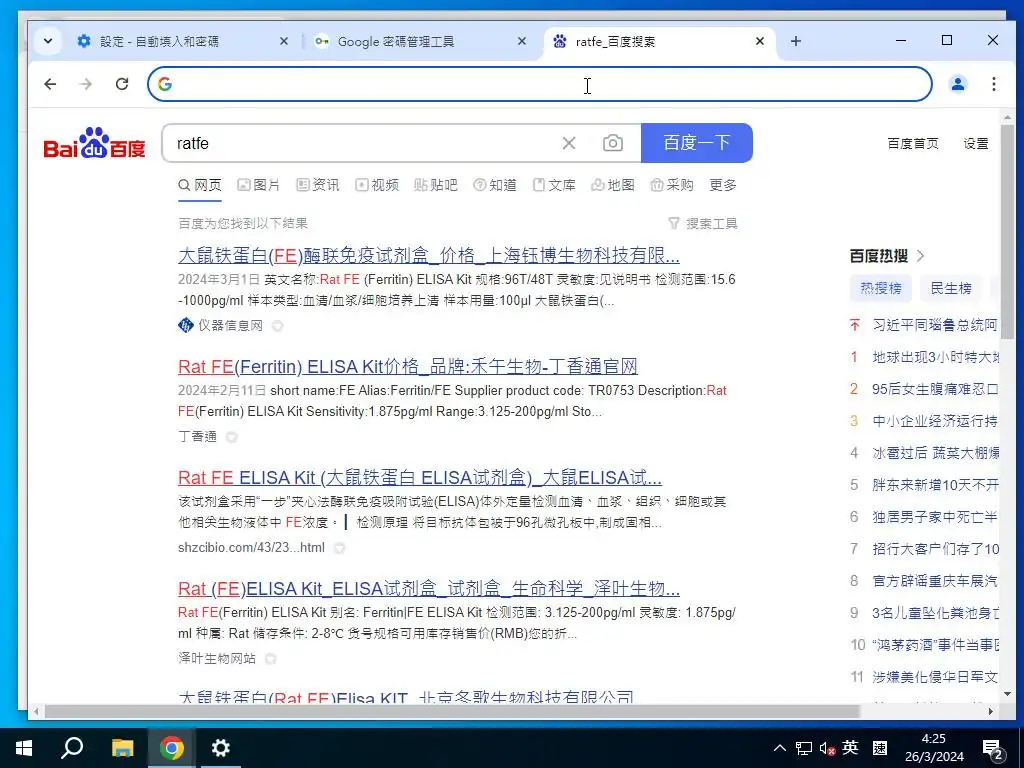This screenshot has height=768, width=1024.
Task: Select the 民生榜 tab
Action: (x=951, y=288)
